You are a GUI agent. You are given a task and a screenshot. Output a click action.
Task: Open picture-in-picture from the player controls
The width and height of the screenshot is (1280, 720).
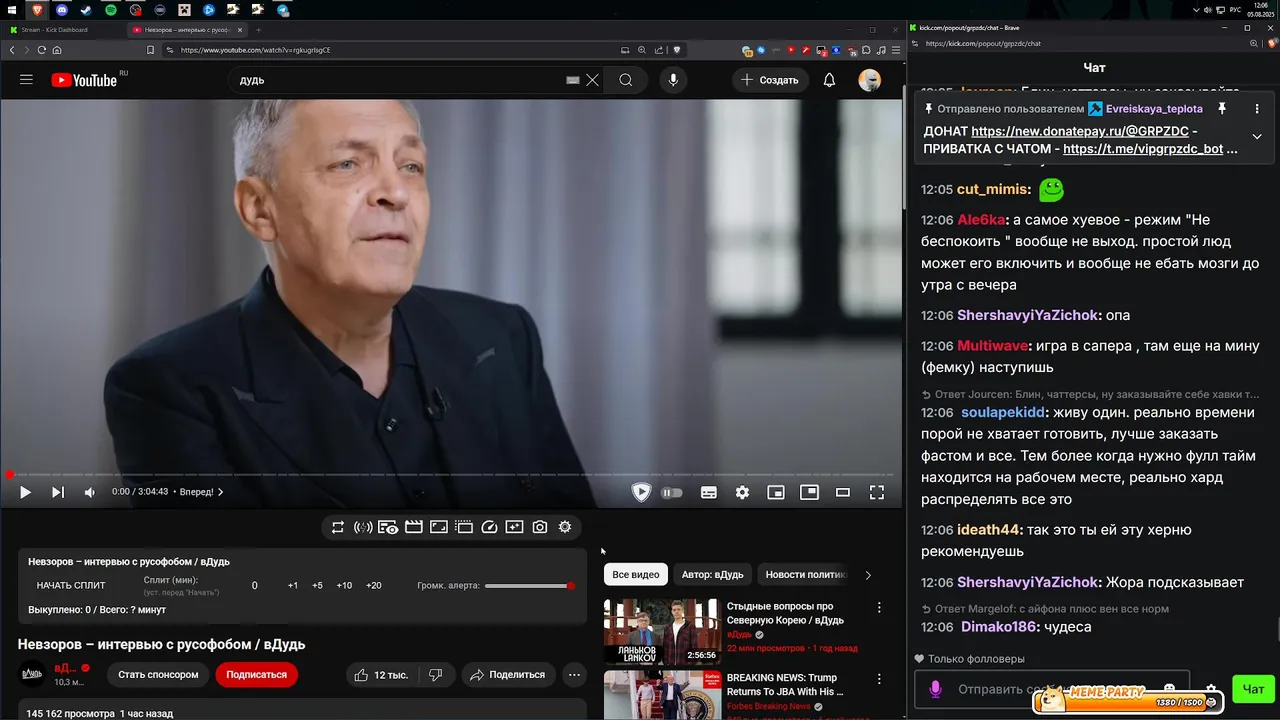point(809,492)
